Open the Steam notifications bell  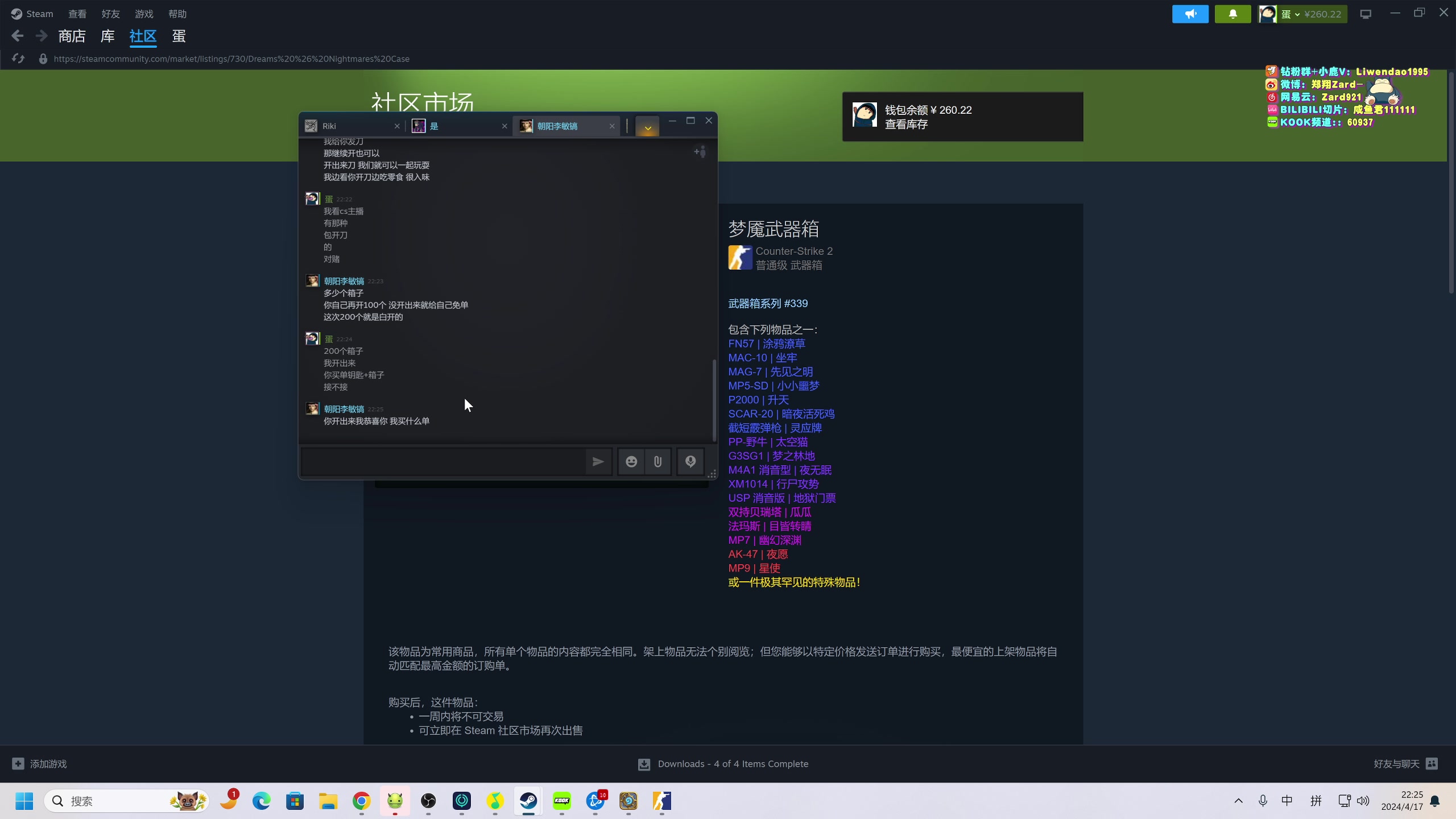tap(1232, 14)
